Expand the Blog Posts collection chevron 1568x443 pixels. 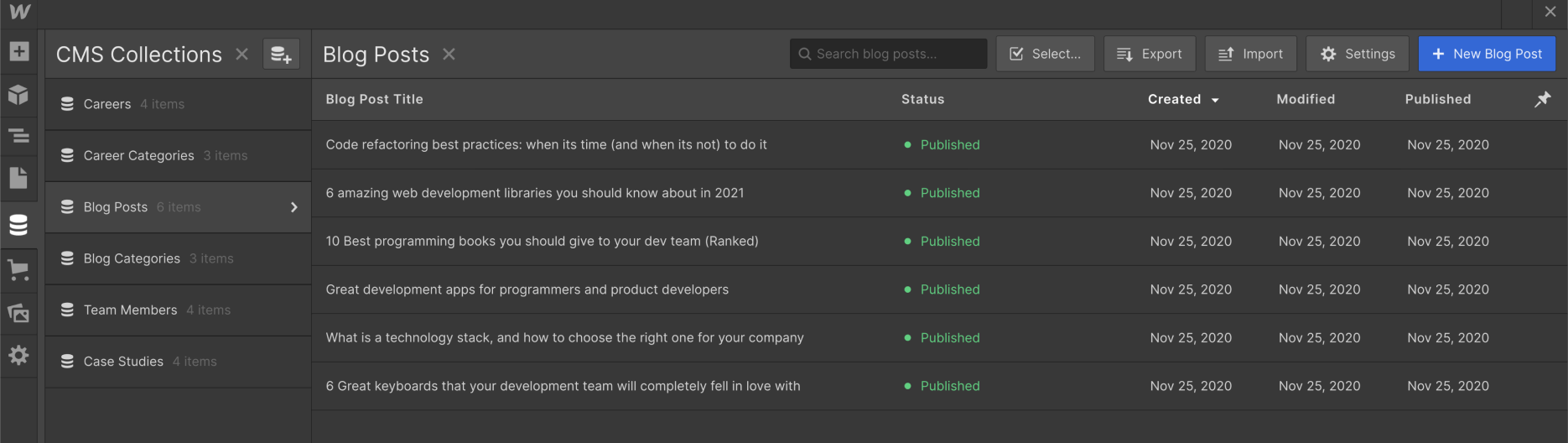(x=293, y=207)
